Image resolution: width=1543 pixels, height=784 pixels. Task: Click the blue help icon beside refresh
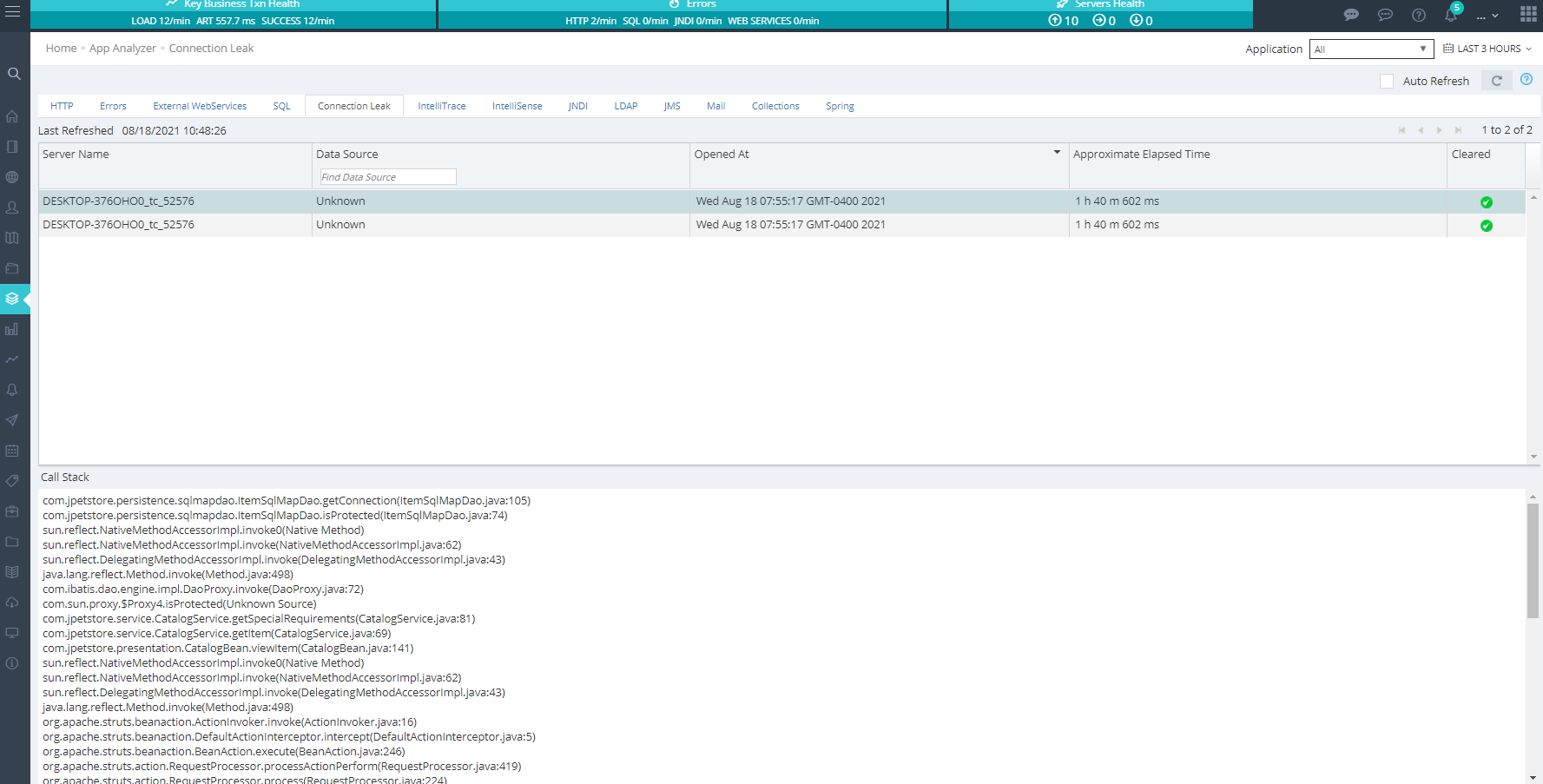(x=1527, y=80)
